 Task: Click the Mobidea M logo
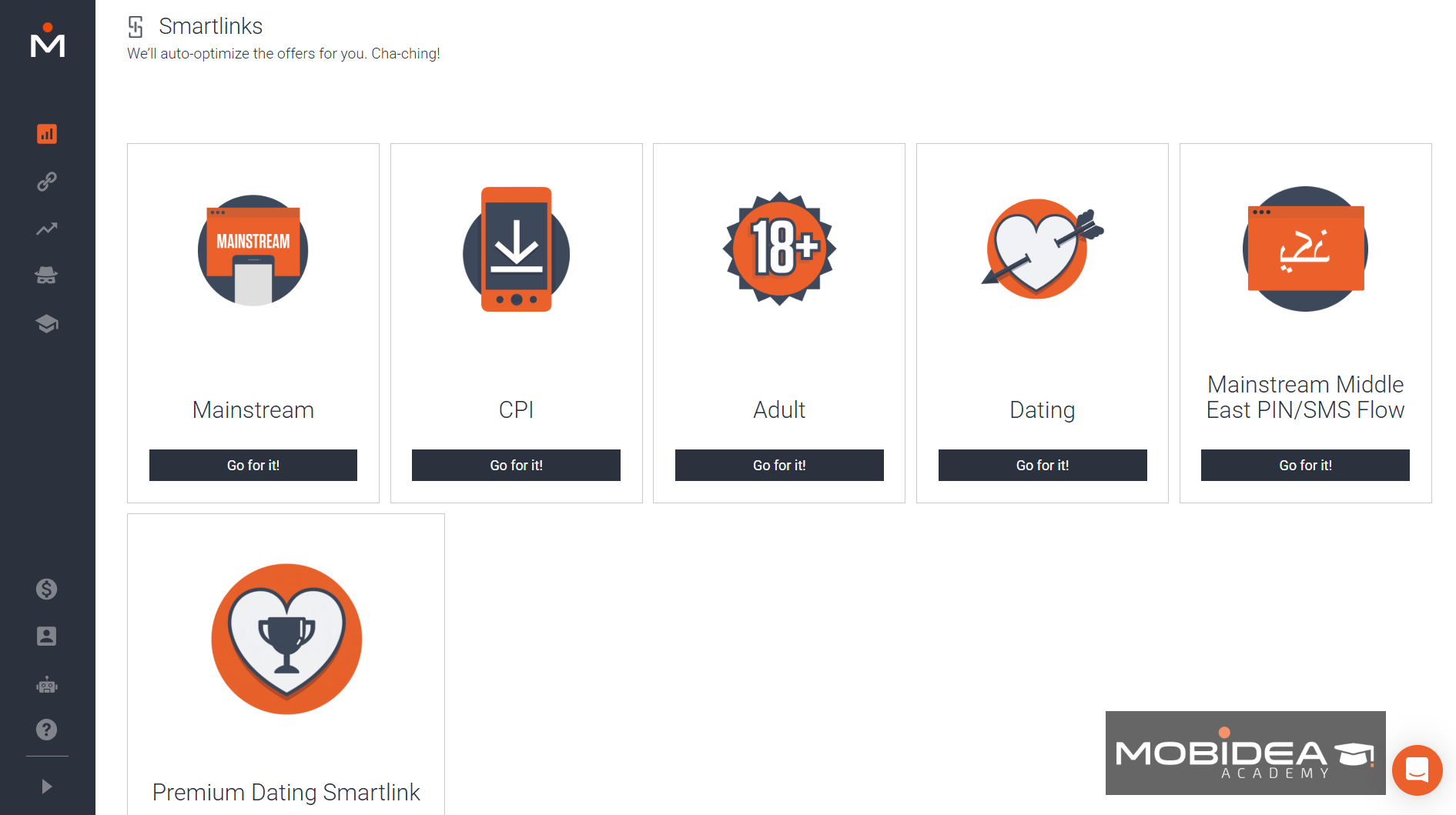point(47,41)
